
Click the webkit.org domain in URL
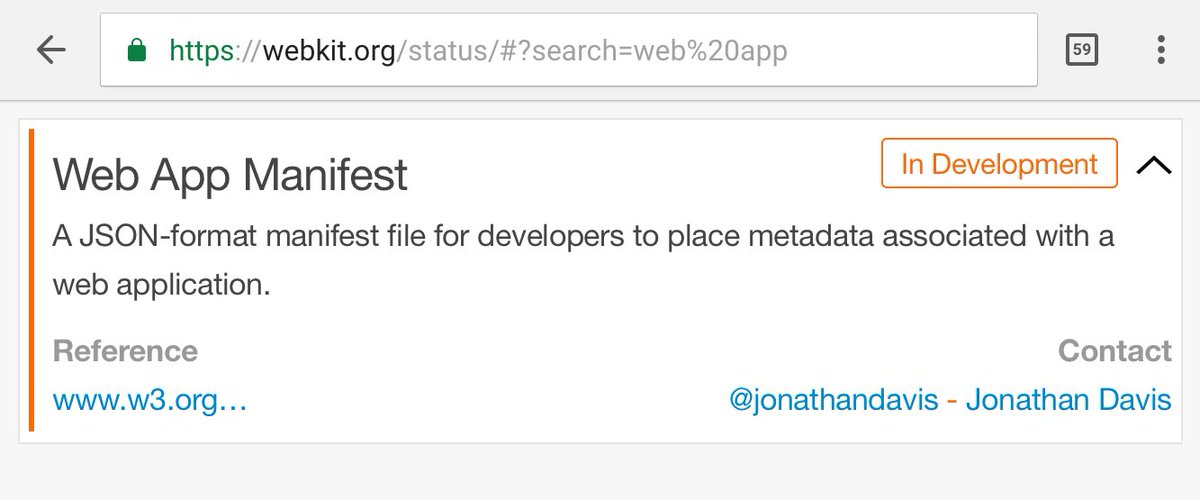[330, 50]
